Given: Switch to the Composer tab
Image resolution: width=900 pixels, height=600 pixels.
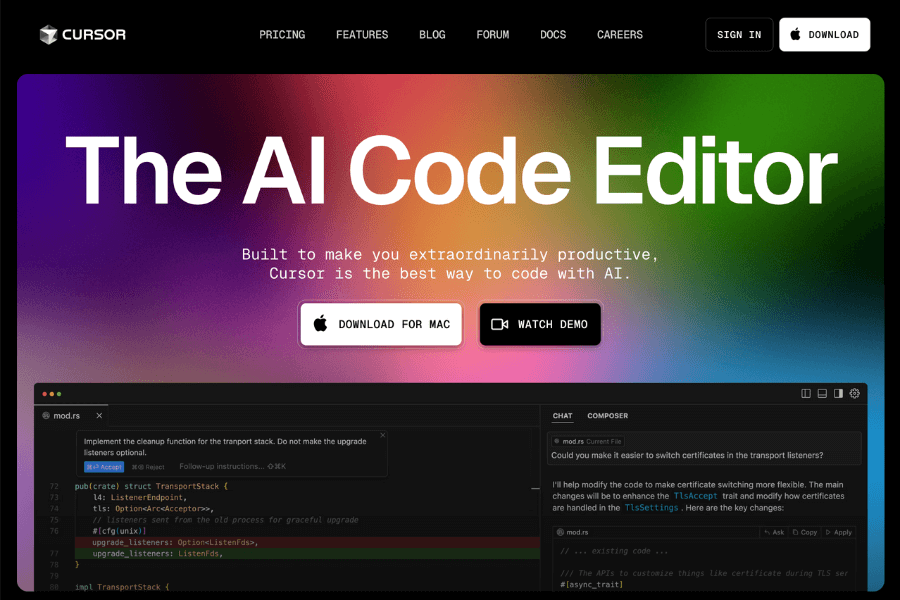Looking at the screenshot, I should click(x=607, y=416).
